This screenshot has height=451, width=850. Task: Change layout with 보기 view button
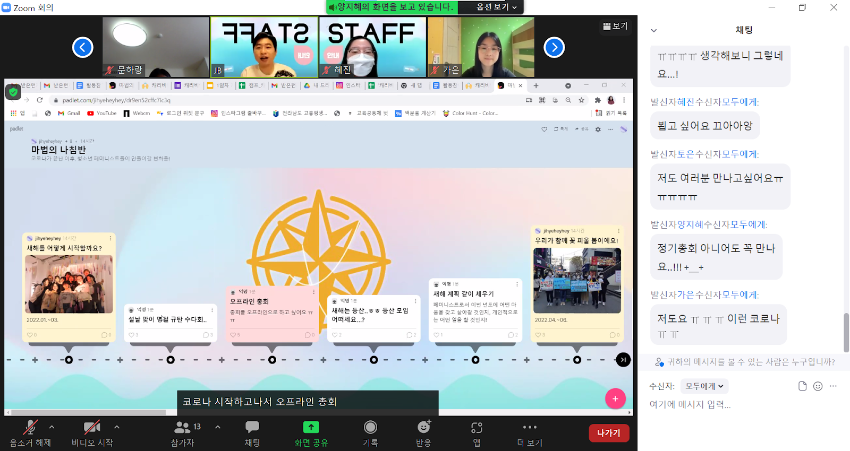pos(615,26)
